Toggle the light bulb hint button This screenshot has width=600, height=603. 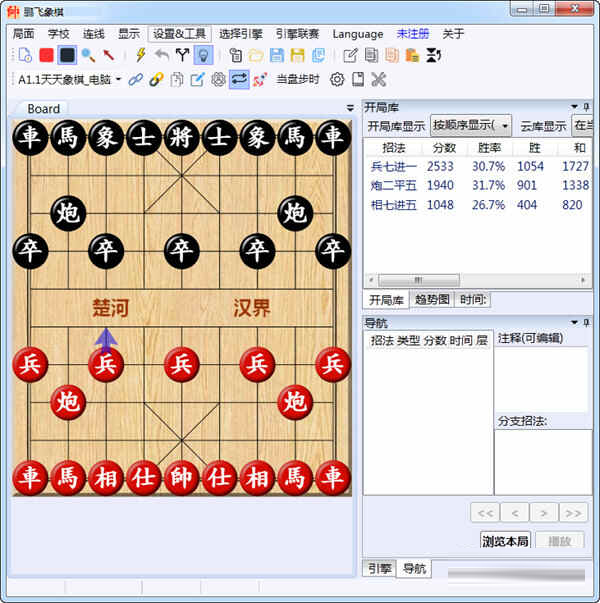pyautogui.click(x=203, y=55)
